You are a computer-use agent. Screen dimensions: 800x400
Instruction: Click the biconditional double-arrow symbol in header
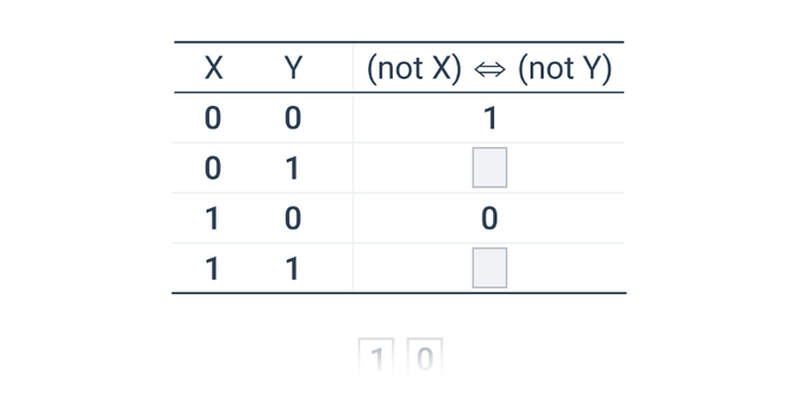[490, 69]
